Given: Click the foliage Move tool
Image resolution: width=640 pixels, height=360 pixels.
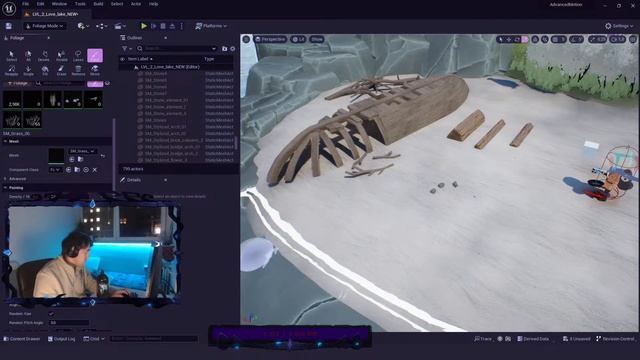Looking at the screenshot, I should [95, 71].
